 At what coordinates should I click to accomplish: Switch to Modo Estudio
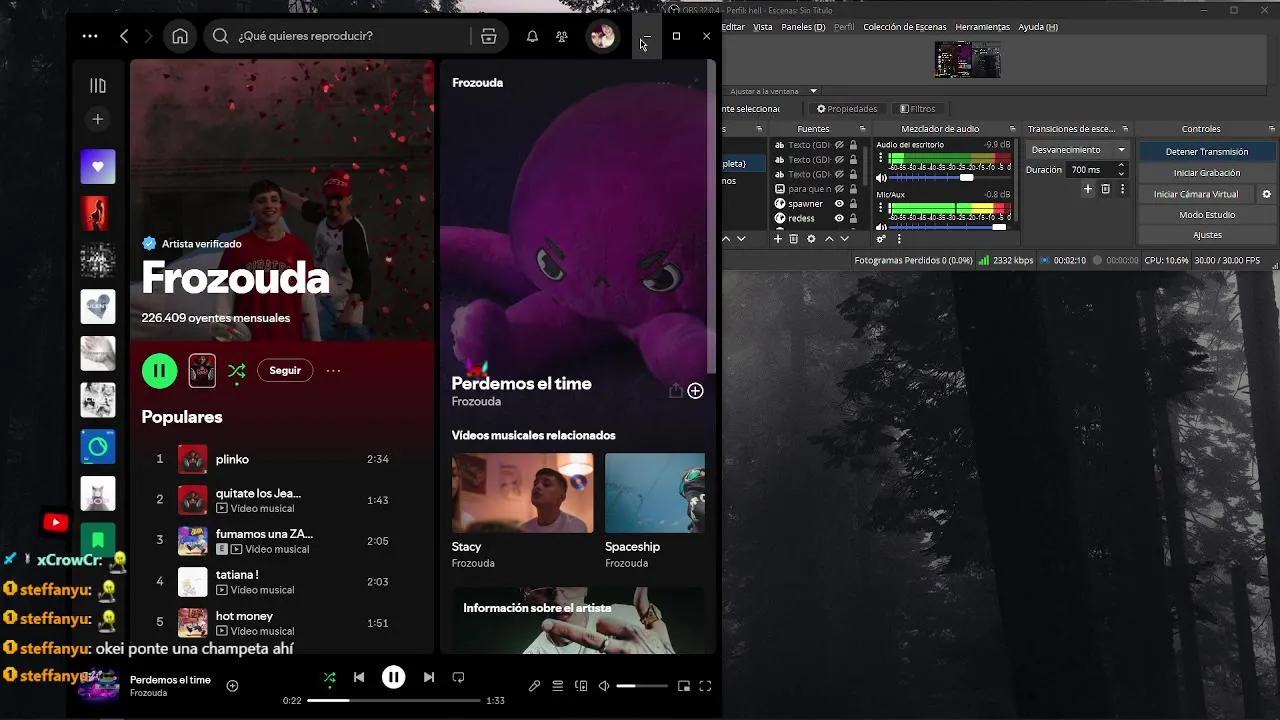pos(1207,215)
